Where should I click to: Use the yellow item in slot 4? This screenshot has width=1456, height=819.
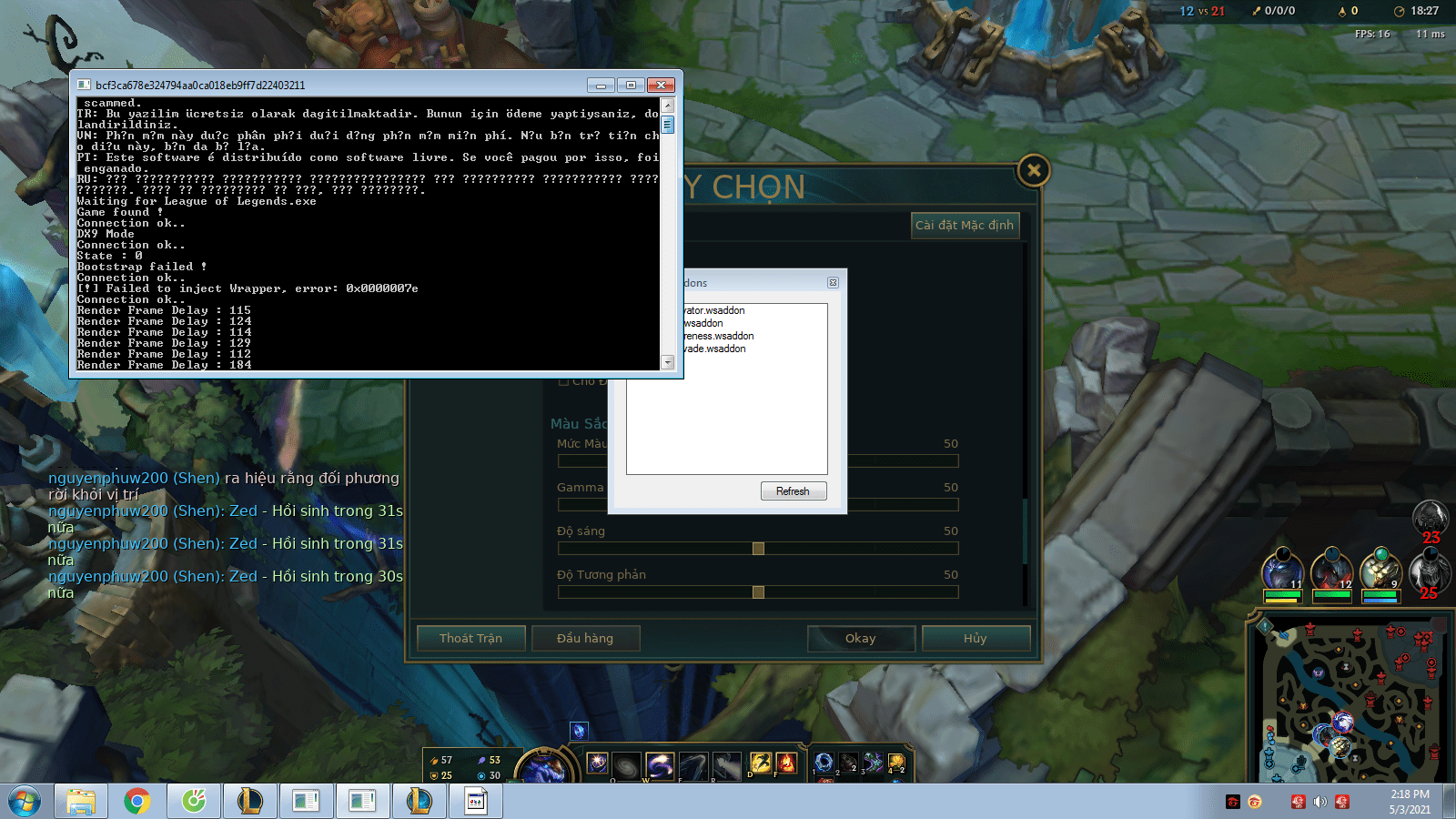896,763
